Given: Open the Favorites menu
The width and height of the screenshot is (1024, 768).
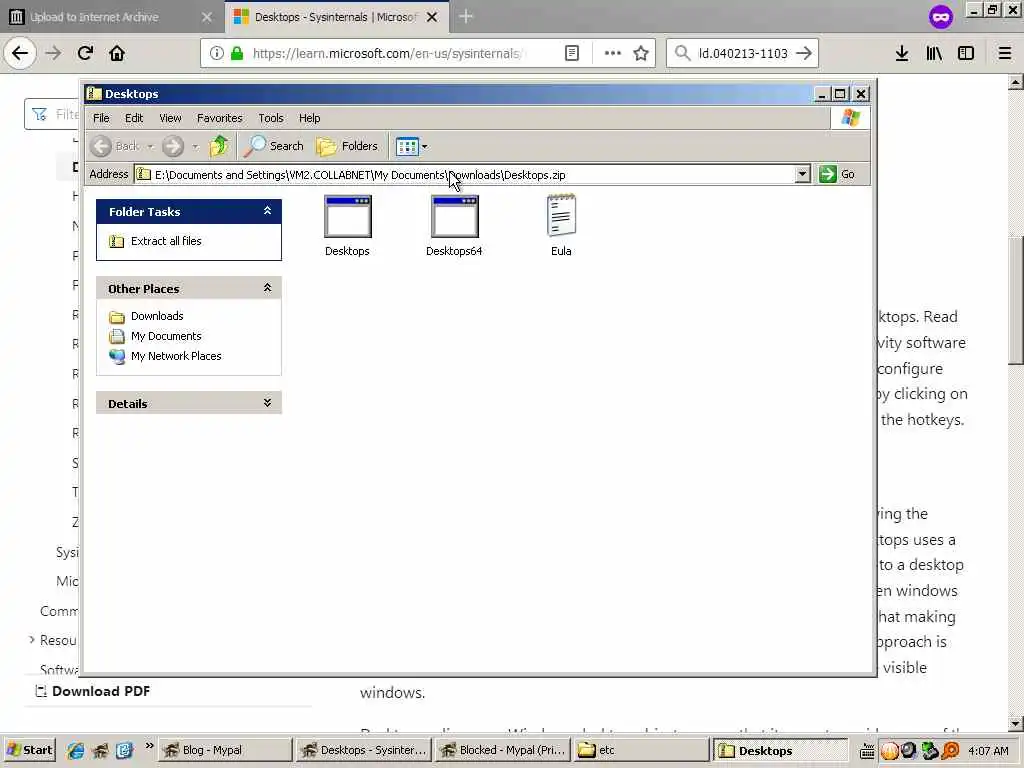Looking at the screenshot, I should (219, 118).
